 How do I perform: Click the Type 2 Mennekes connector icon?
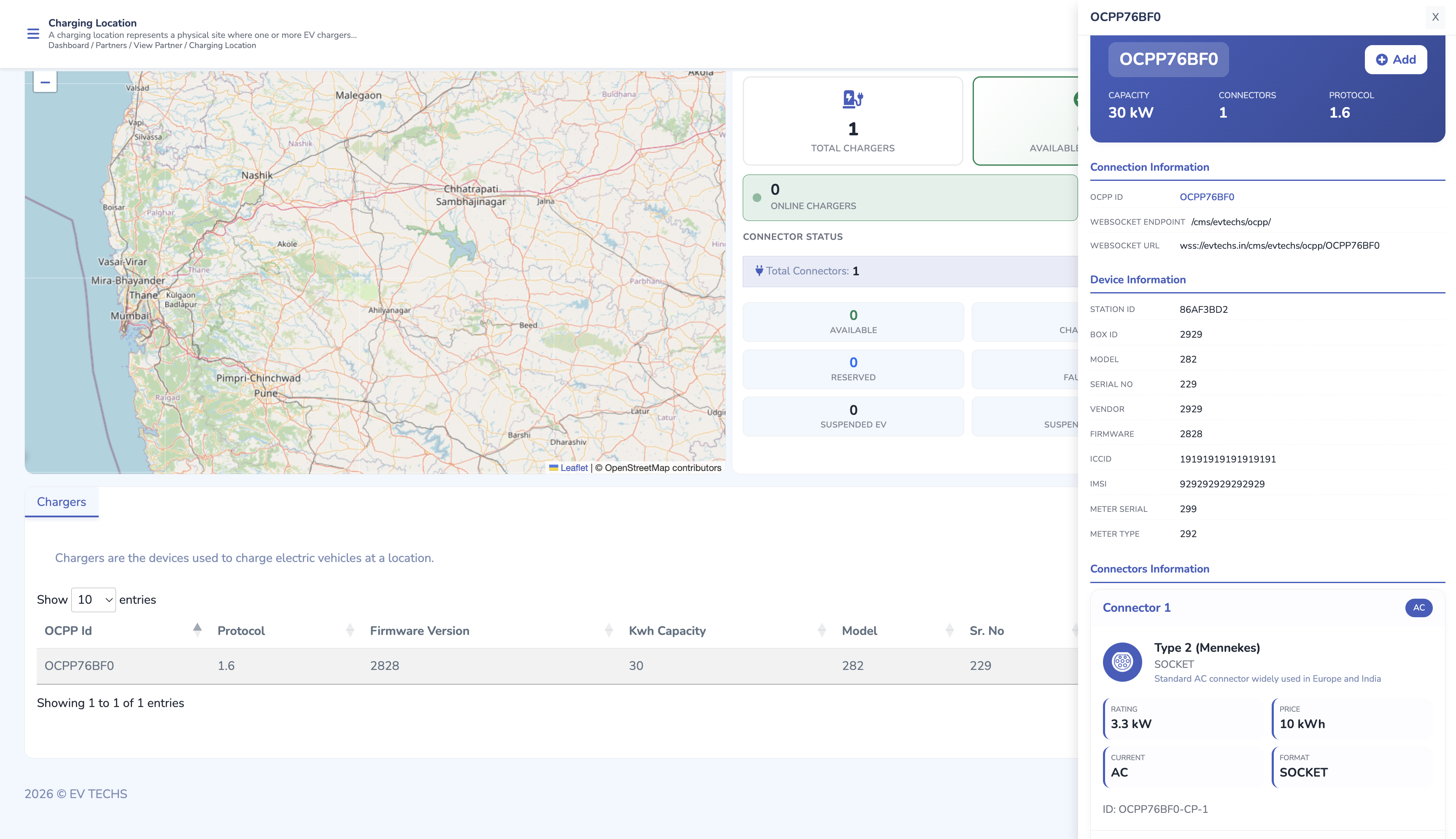1122,662
